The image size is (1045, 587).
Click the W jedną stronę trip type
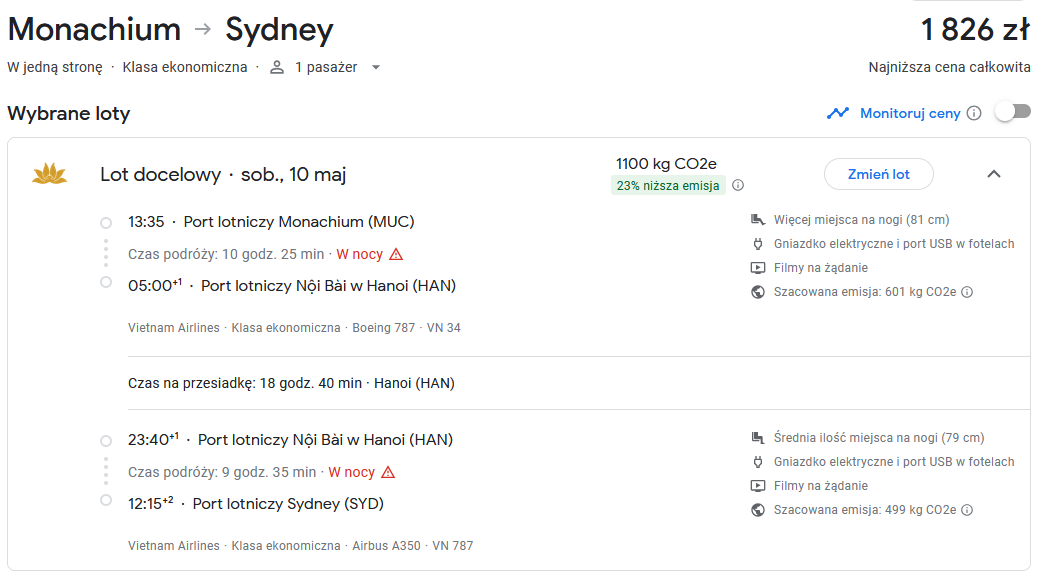(x=55, y=67)
